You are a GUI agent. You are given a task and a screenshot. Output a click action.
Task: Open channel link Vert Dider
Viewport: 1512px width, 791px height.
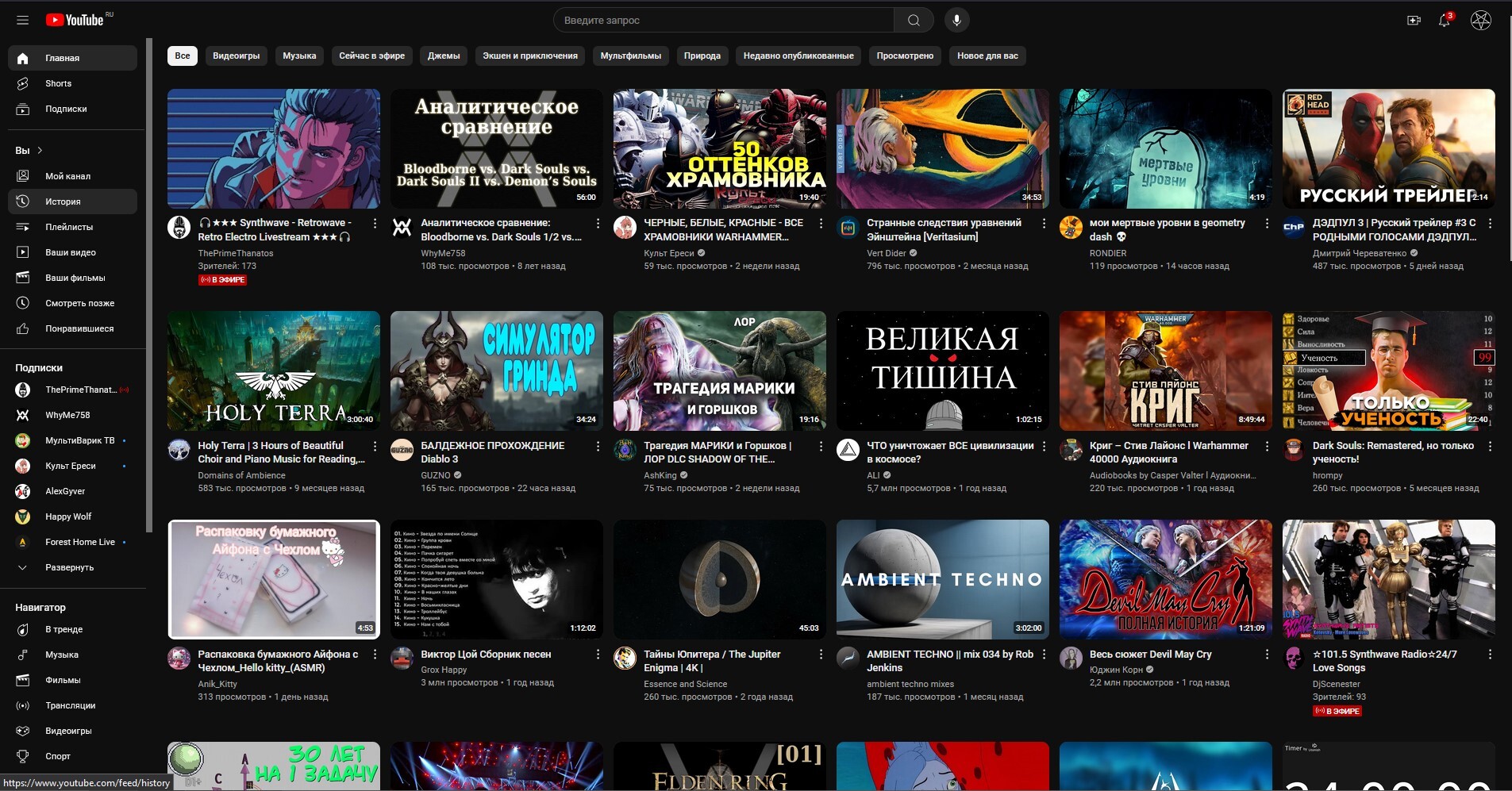click(886, 253)
